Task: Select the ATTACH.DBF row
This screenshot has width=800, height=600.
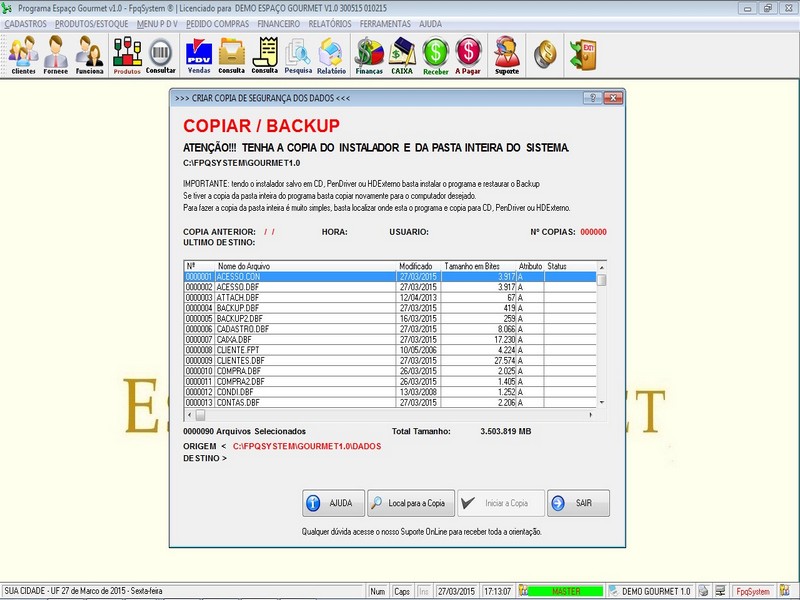Action: tap(390, 297)
